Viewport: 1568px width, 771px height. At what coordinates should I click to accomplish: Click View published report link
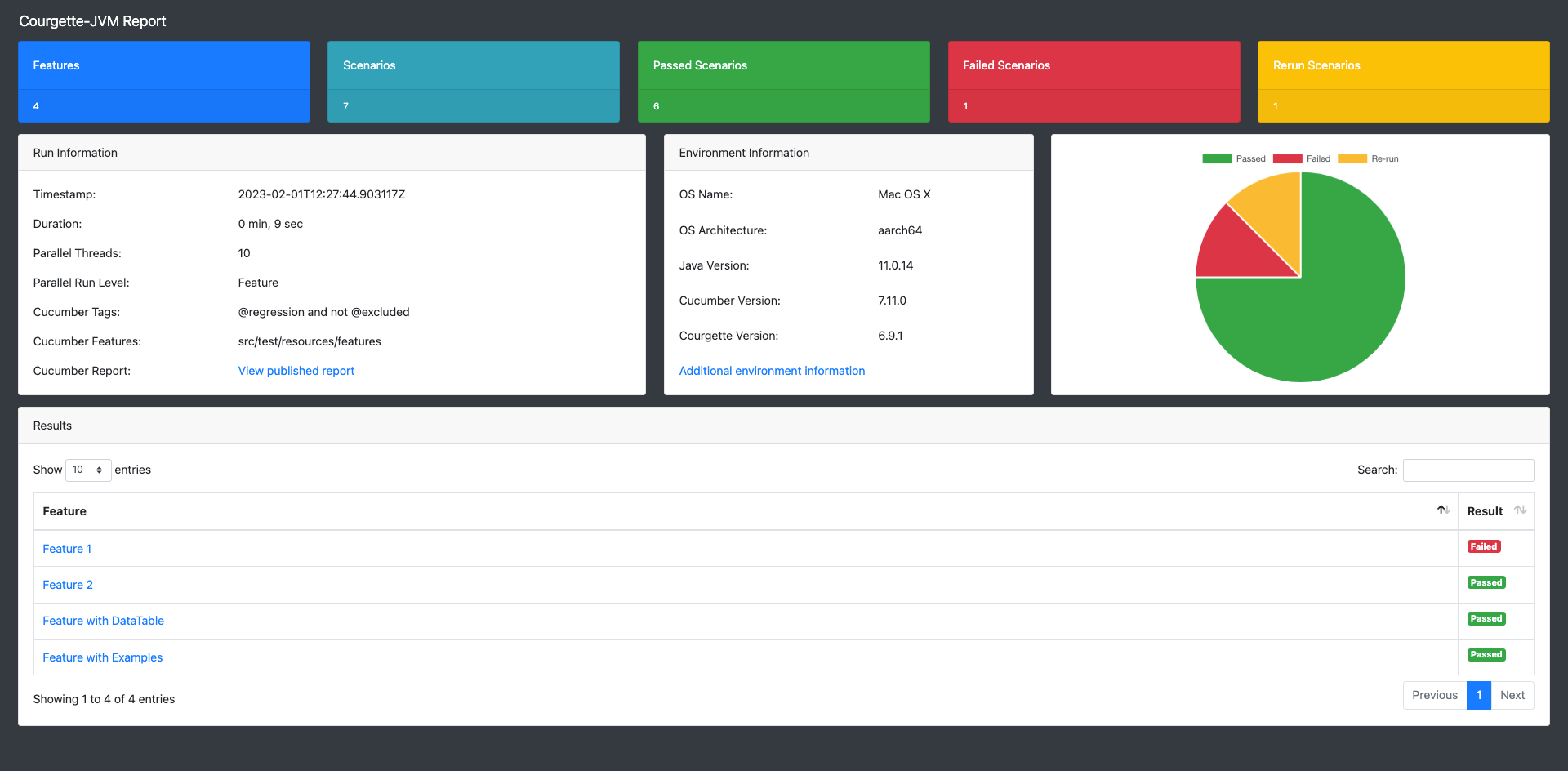coord(296,371)
